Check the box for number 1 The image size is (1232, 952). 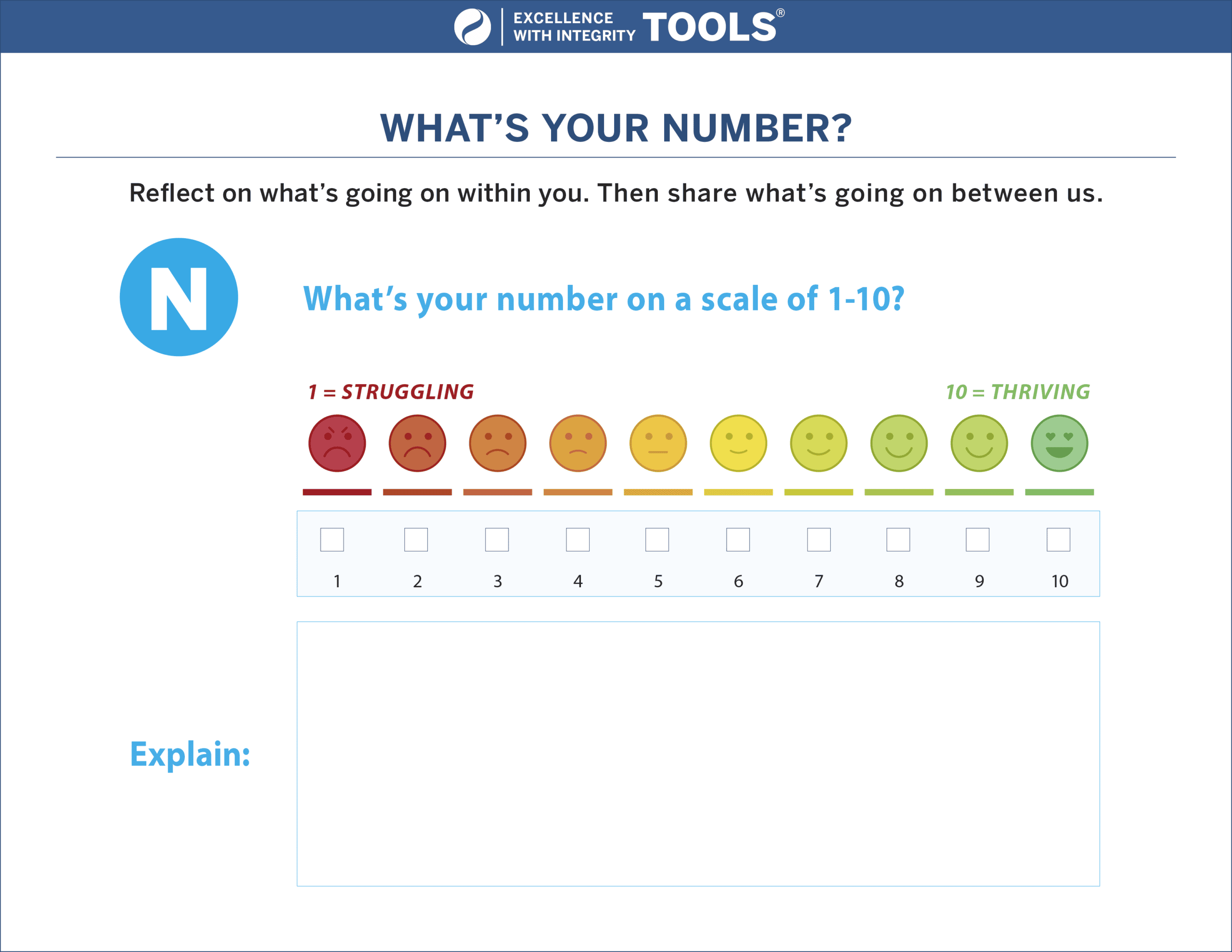coord(332,540)
